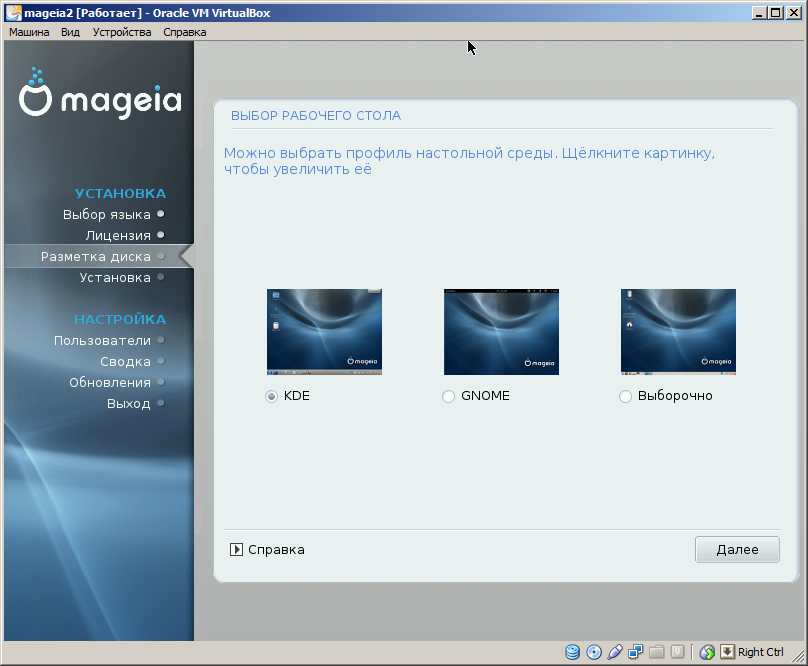Select the KDE desktop radio button

(x=271, y=397)
